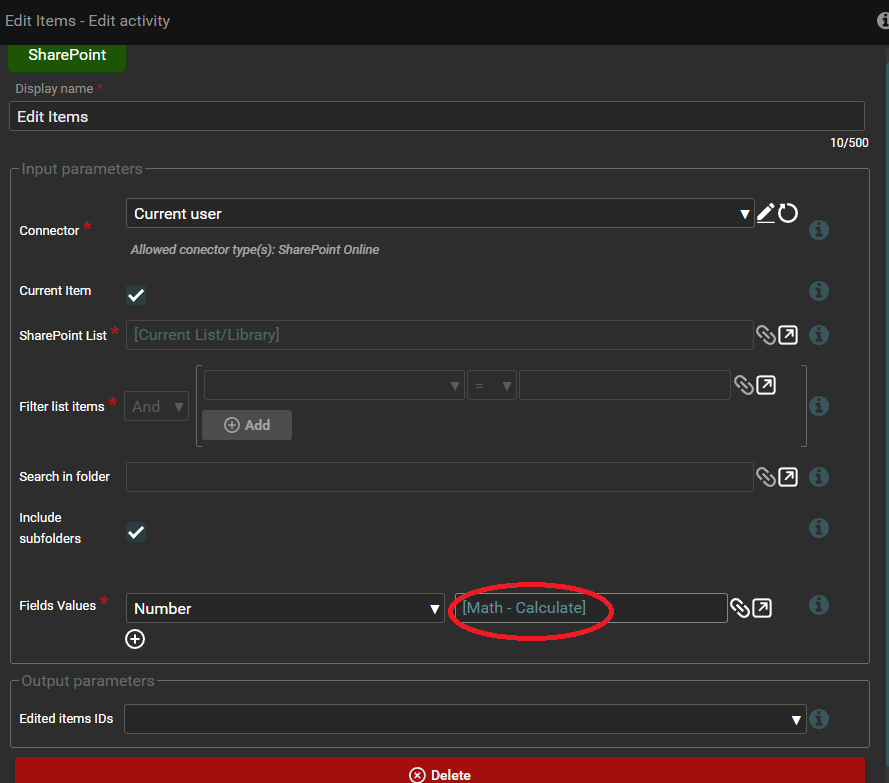Click the Display name text field
889x783 pixels.
(437, 117)
